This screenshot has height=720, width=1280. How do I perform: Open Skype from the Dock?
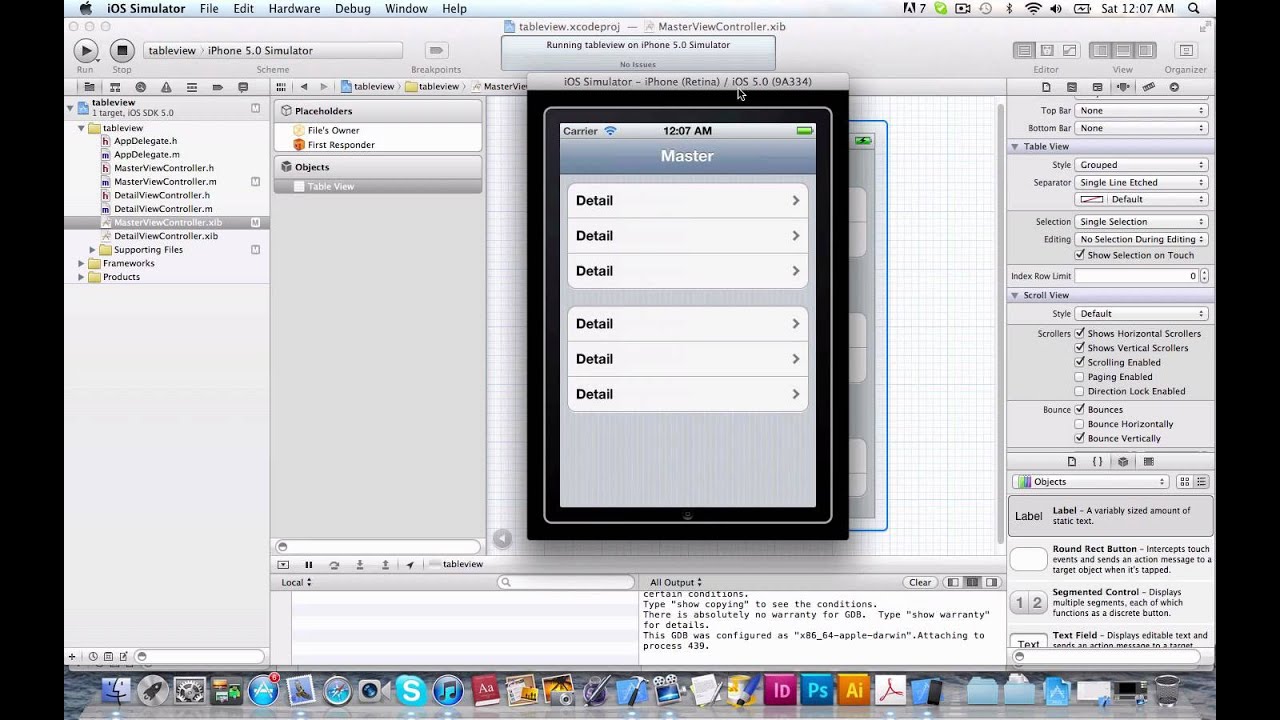coord(409,690)
